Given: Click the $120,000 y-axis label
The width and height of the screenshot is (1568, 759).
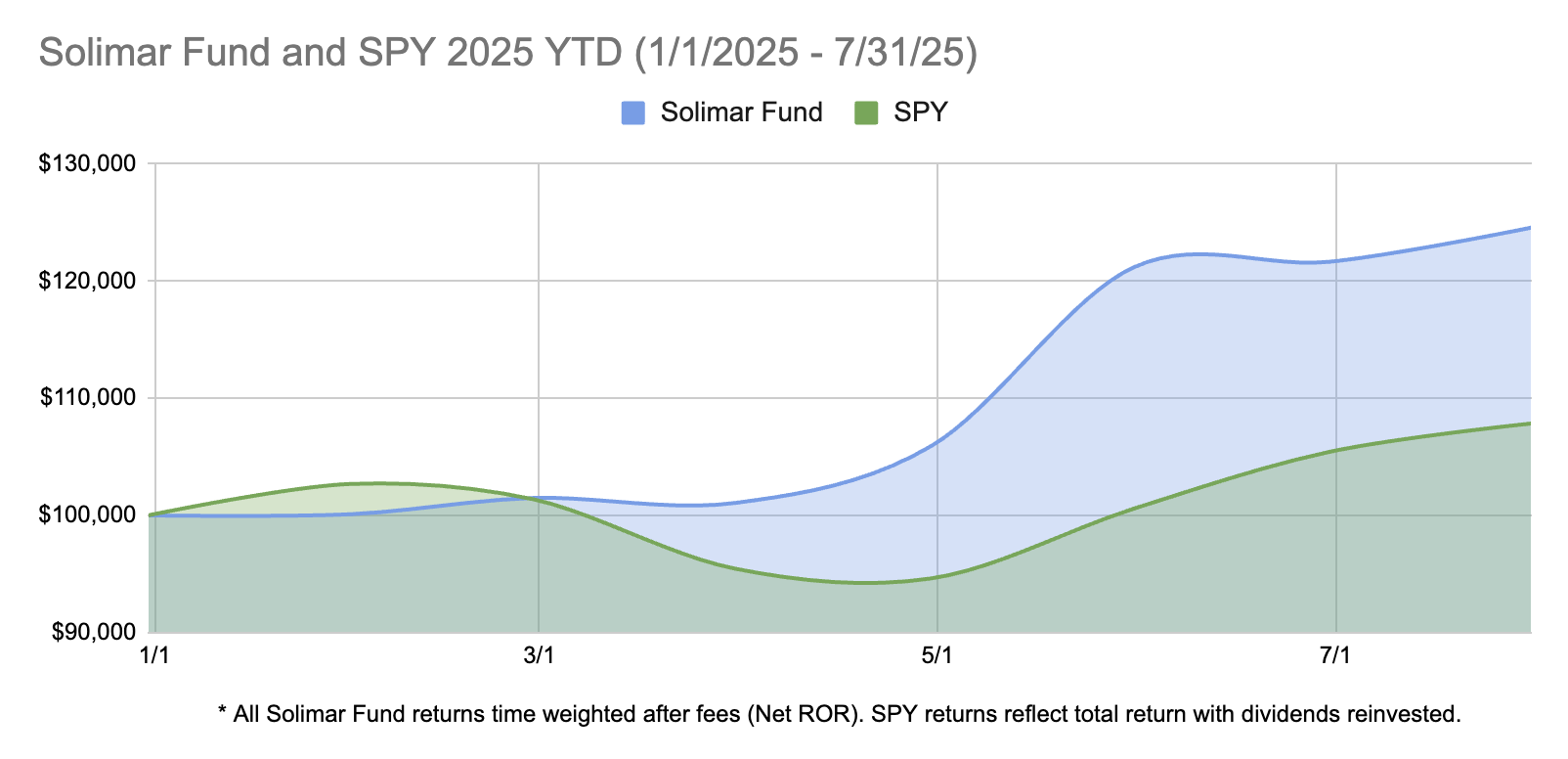Looking at the screenshot, I should 87,281.
